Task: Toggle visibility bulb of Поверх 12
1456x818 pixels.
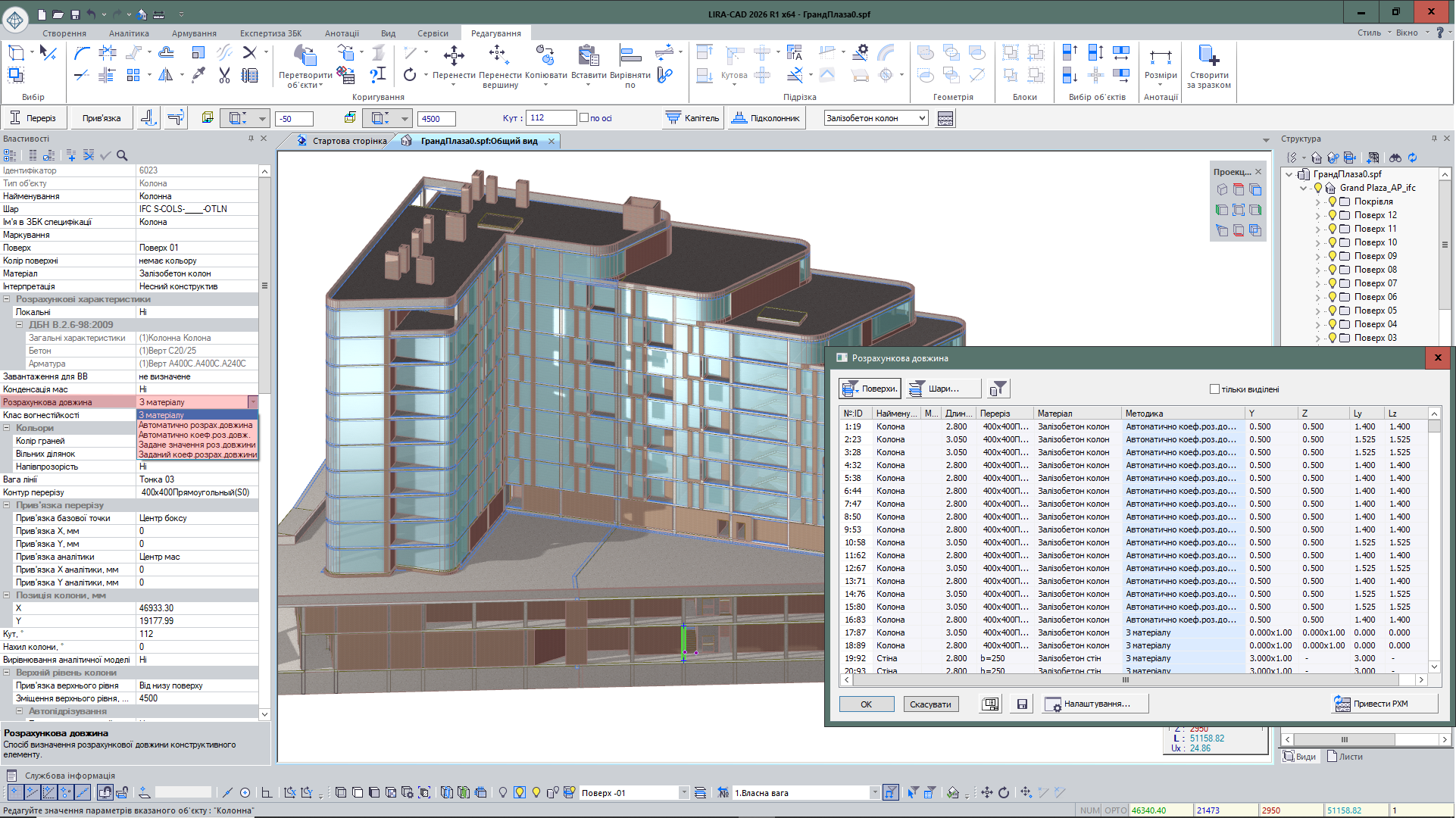Action: click(1332, 215)
